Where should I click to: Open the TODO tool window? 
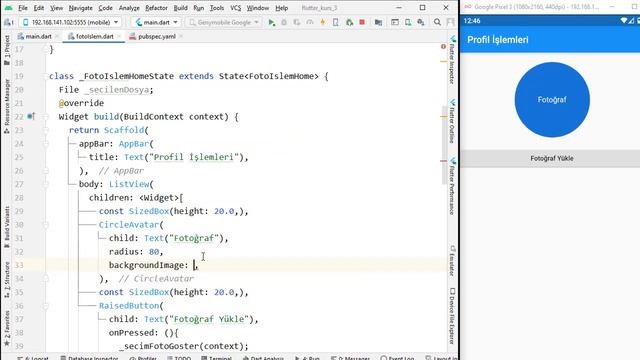tap(179, 358)
